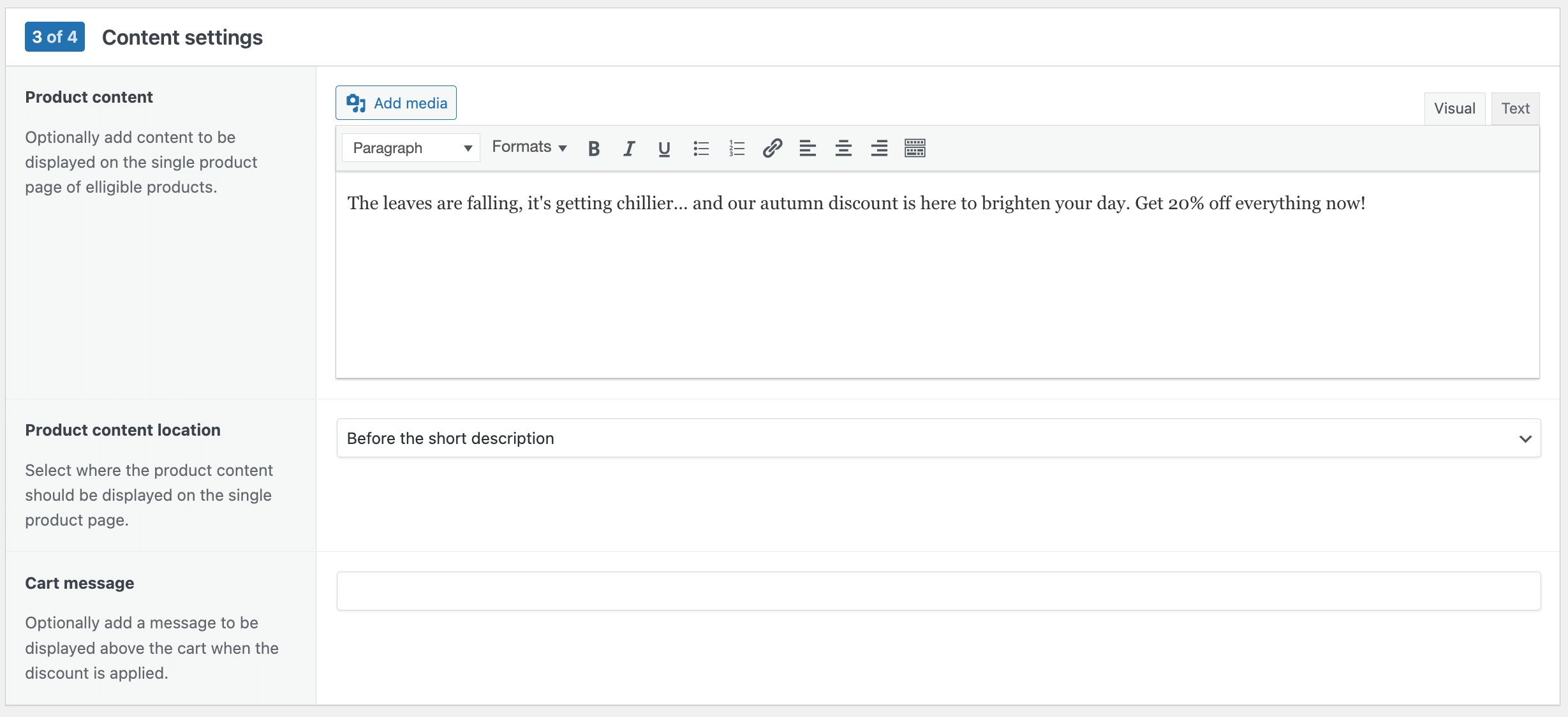This screenshot has height=717, width=1568.
Task: Click the 'Cart message' label
Action: [x=80, y=583]
